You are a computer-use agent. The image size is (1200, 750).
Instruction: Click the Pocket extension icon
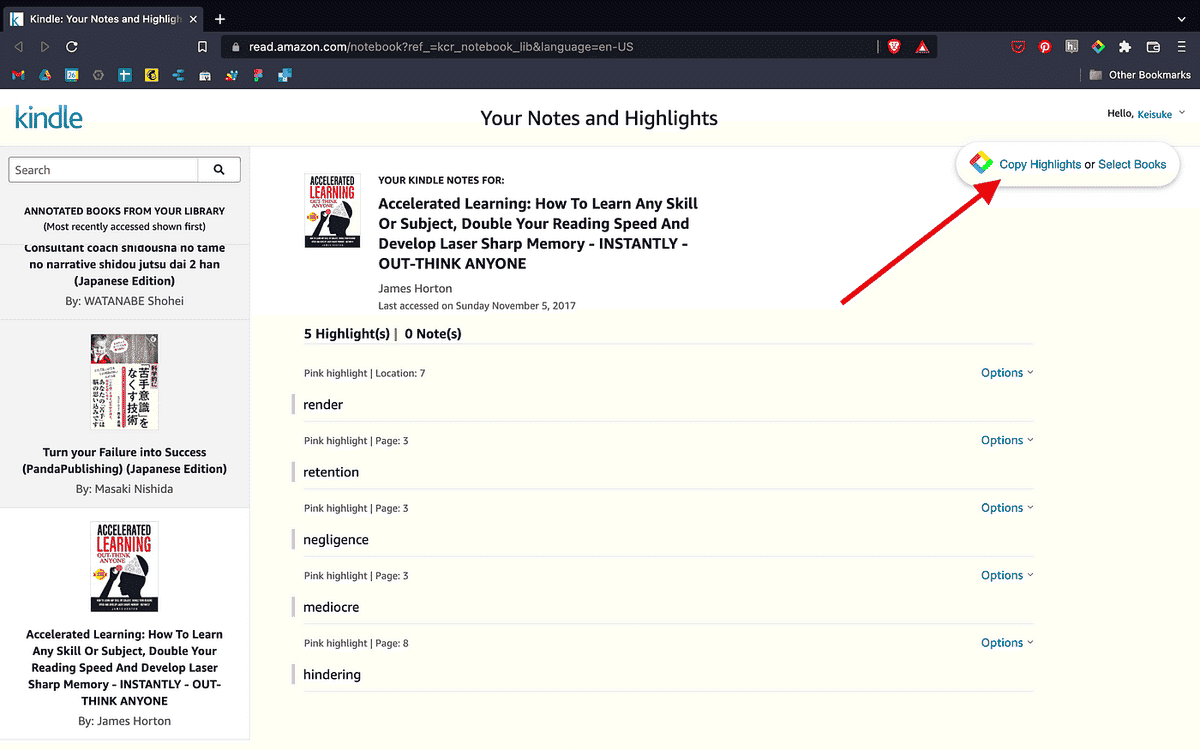[x=1018, y=47]
